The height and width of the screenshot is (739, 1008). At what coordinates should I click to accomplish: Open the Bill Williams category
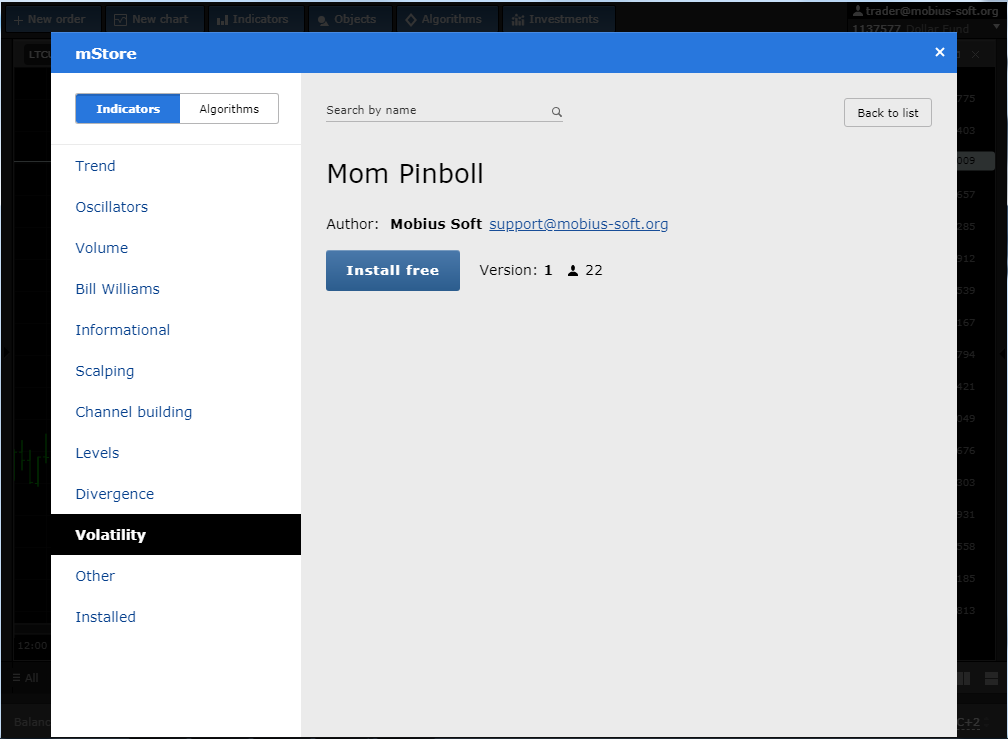[117, 289]
